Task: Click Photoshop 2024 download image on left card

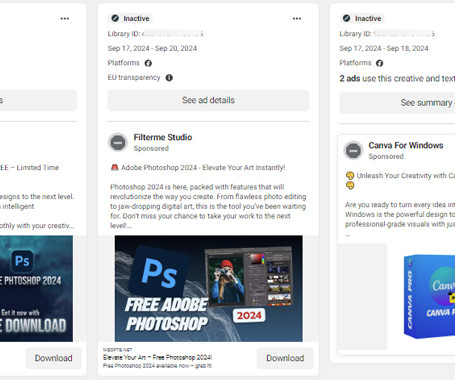Action: (36, 289)
